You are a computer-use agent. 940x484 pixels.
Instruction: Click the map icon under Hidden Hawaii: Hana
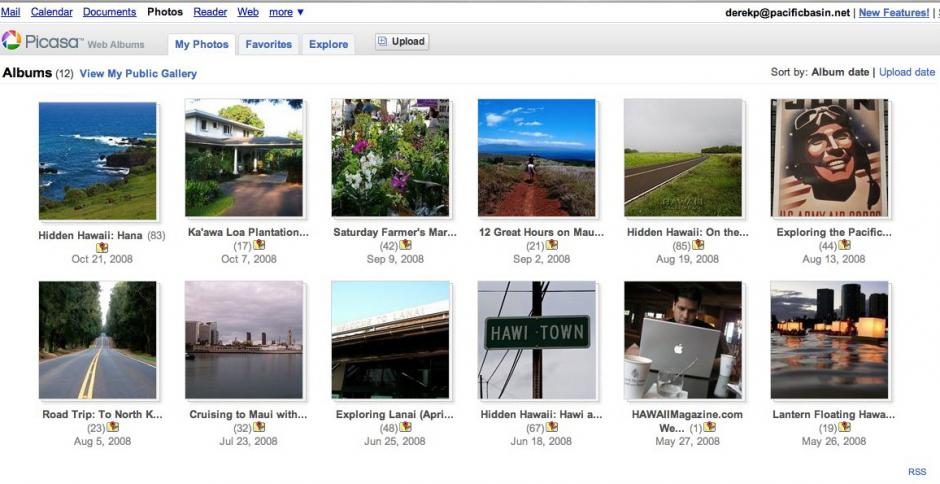click(x=101, y=247)
